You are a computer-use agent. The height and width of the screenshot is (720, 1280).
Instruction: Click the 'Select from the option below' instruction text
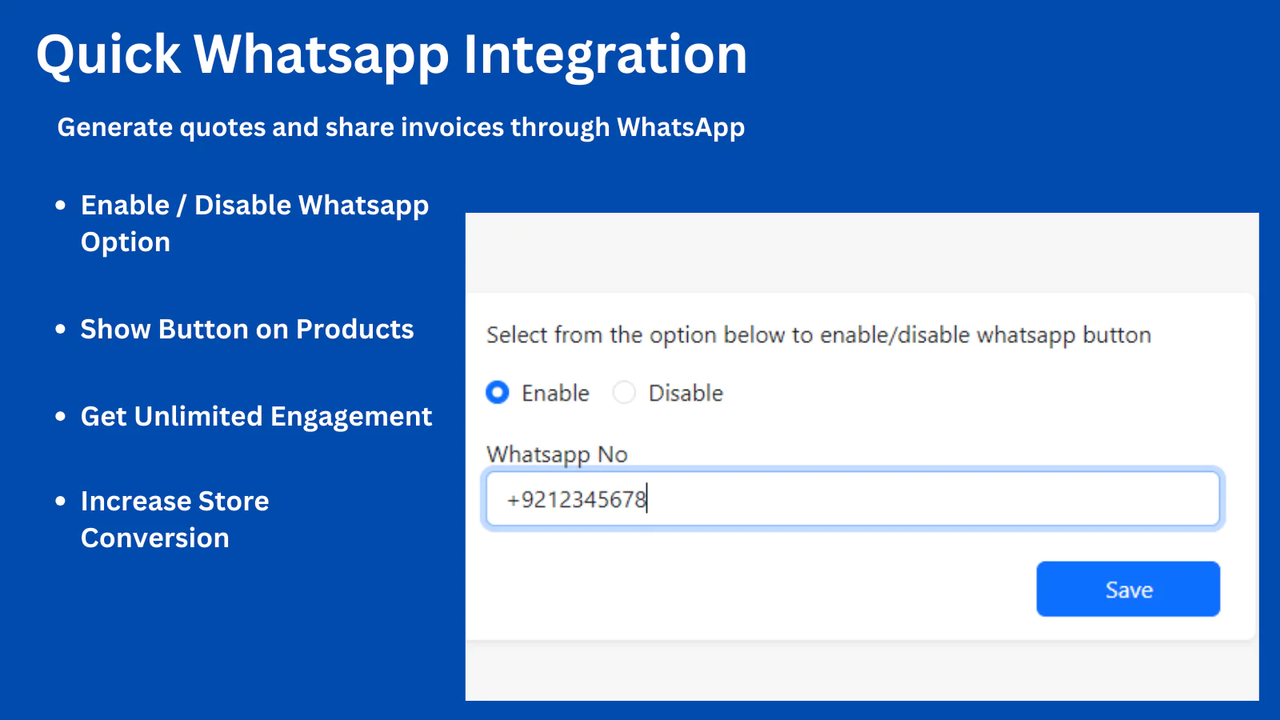pyautogui.click(x=819, y=335)
